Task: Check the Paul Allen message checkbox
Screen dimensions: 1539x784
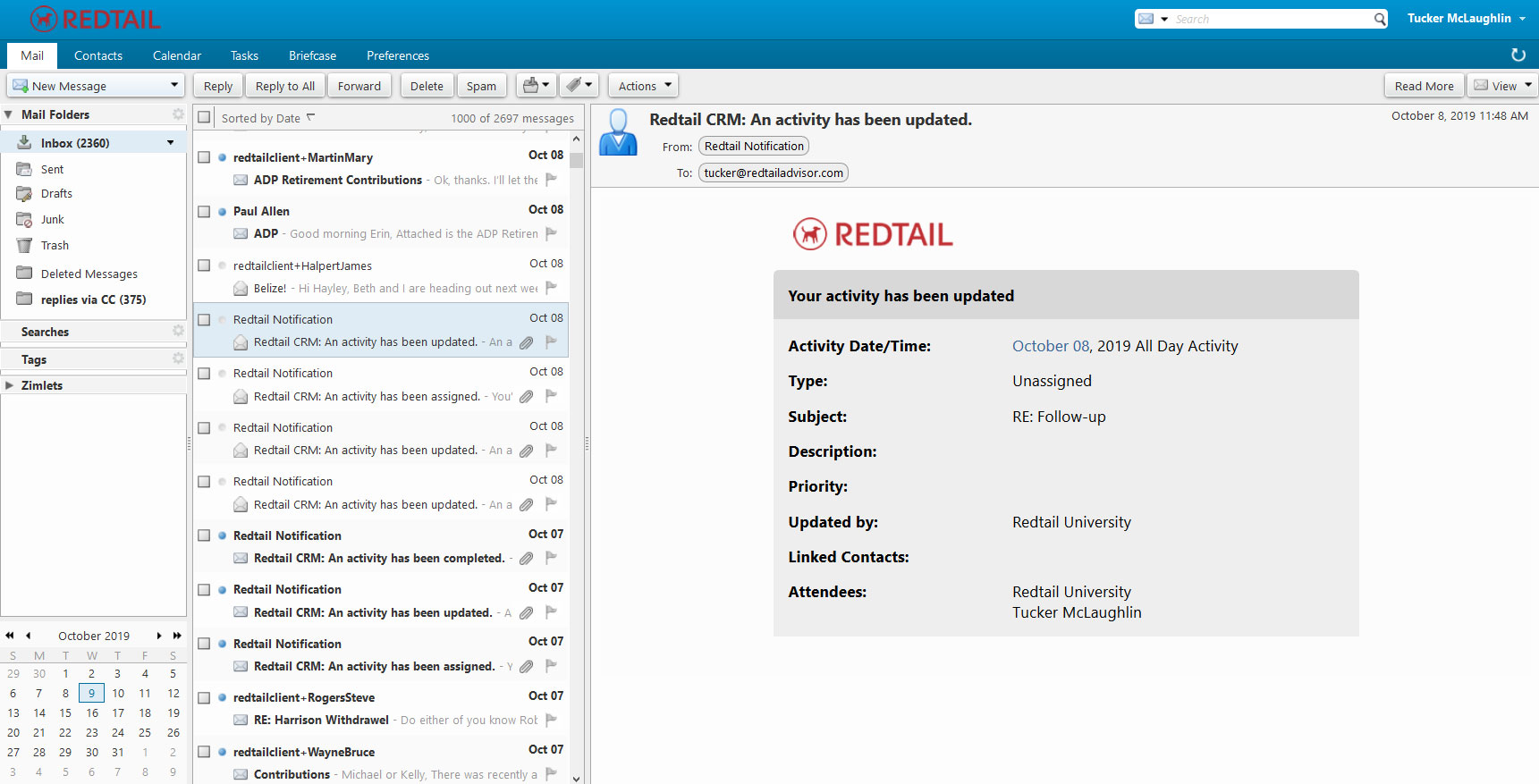Action: click(204, 212)
